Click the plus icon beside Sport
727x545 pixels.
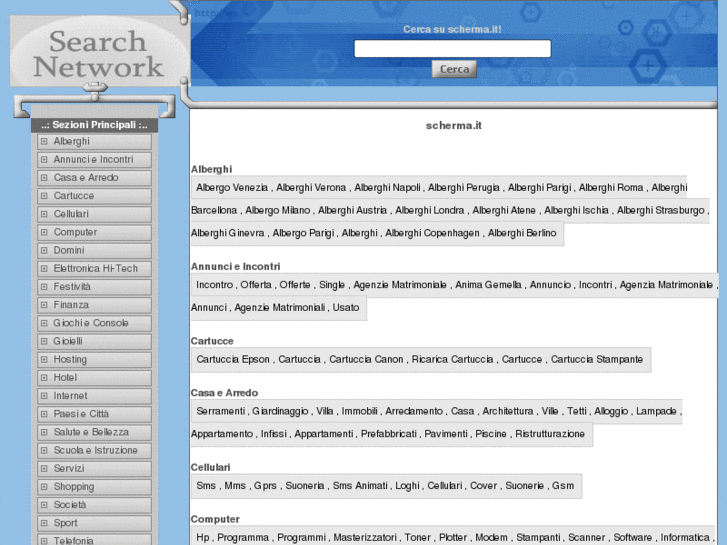point(44,523)
